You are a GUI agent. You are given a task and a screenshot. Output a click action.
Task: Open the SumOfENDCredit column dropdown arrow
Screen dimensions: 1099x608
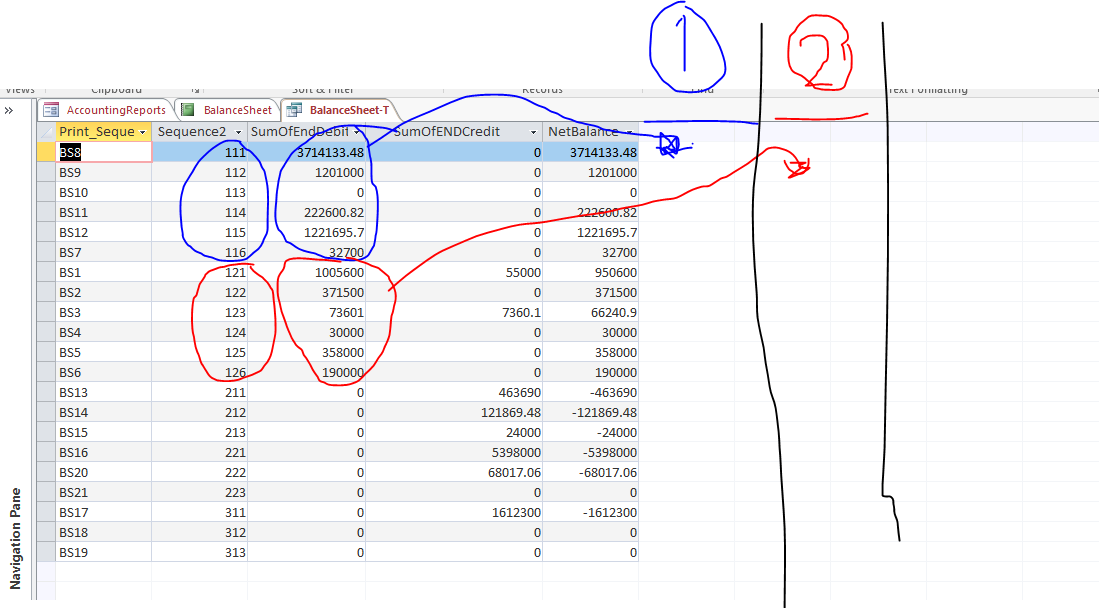533,132
